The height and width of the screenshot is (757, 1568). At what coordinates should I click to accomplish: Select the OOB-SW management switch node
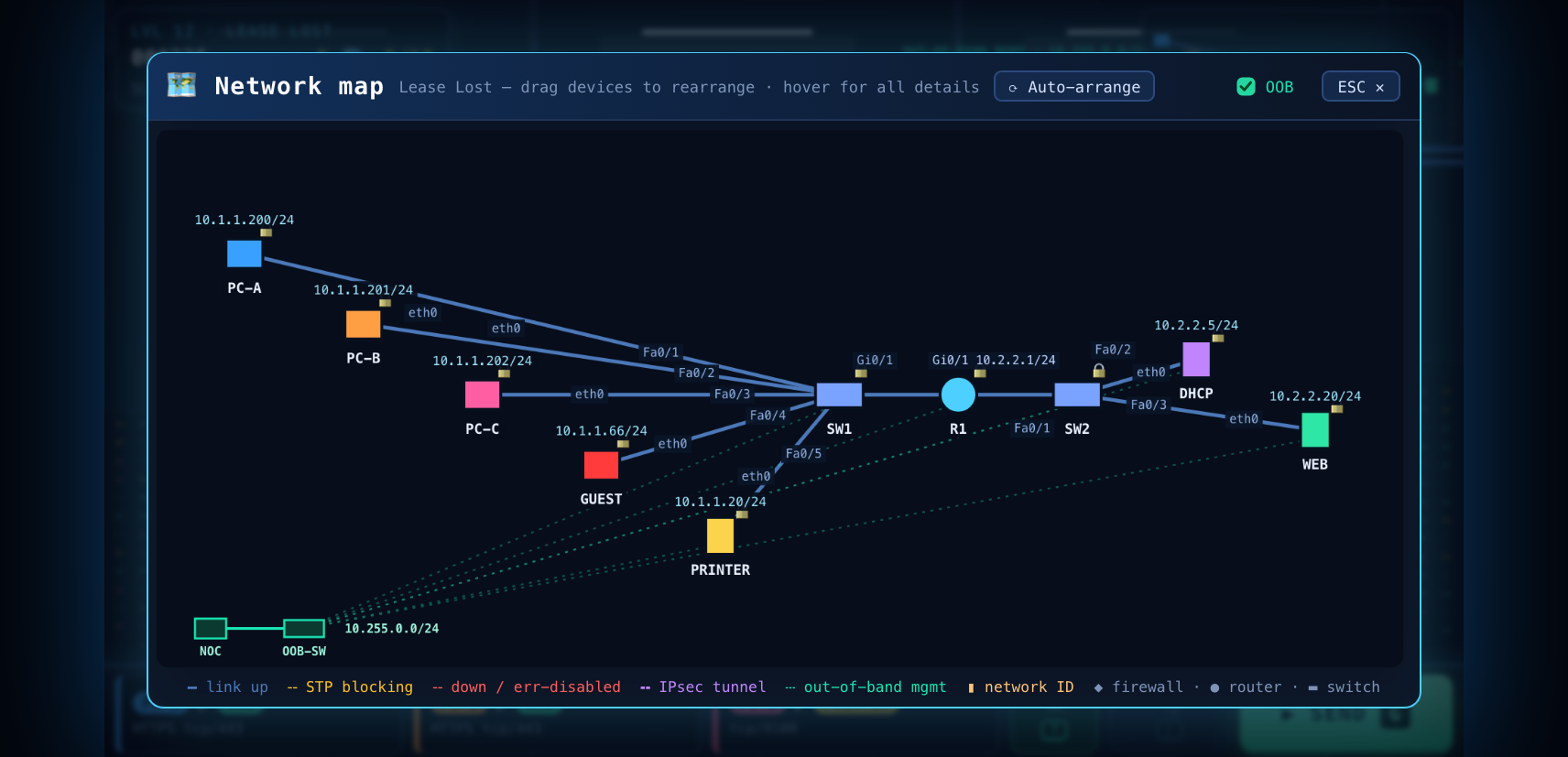coord(304,628)
